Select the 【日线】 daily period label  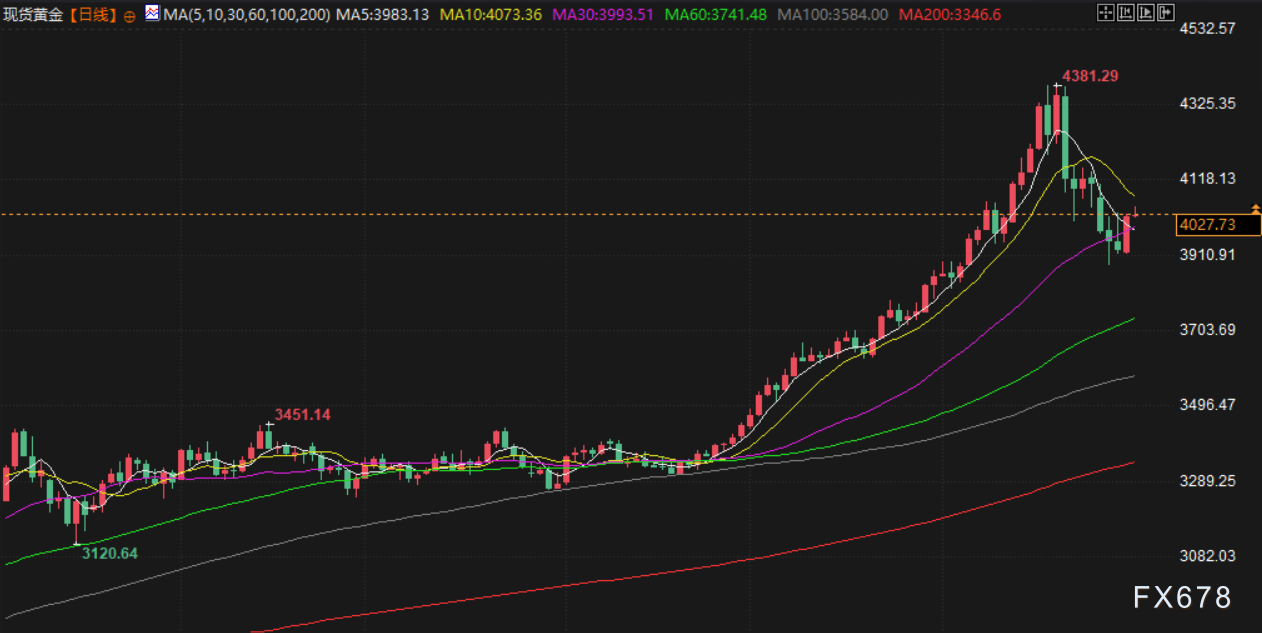(x=94, y=14)
